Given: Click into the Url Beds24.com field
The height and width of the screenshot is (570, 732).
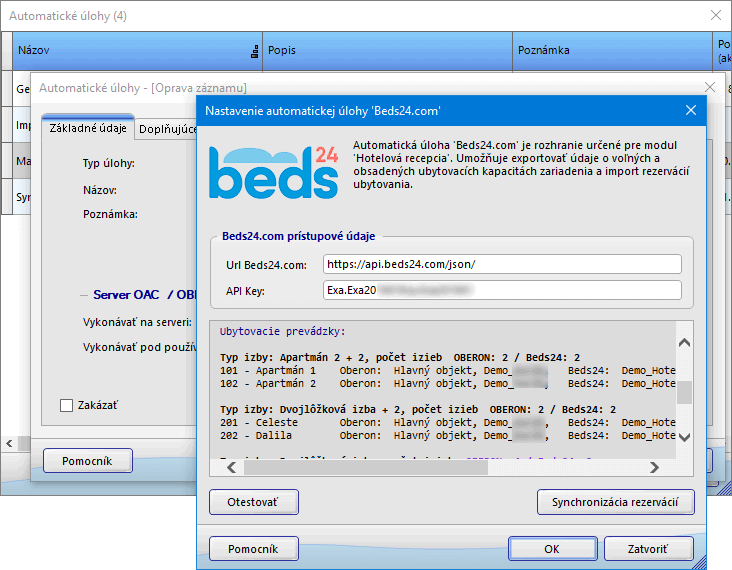Looking at the screenshot, I should (502, 264).
